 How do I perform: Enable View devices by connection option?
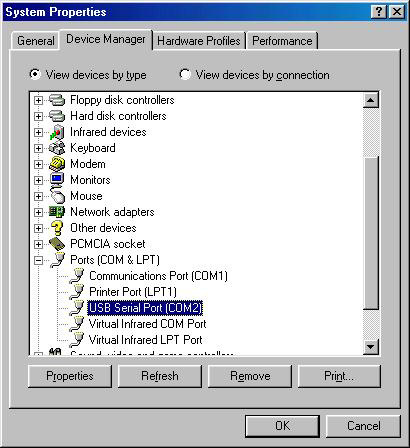point(185,74)
